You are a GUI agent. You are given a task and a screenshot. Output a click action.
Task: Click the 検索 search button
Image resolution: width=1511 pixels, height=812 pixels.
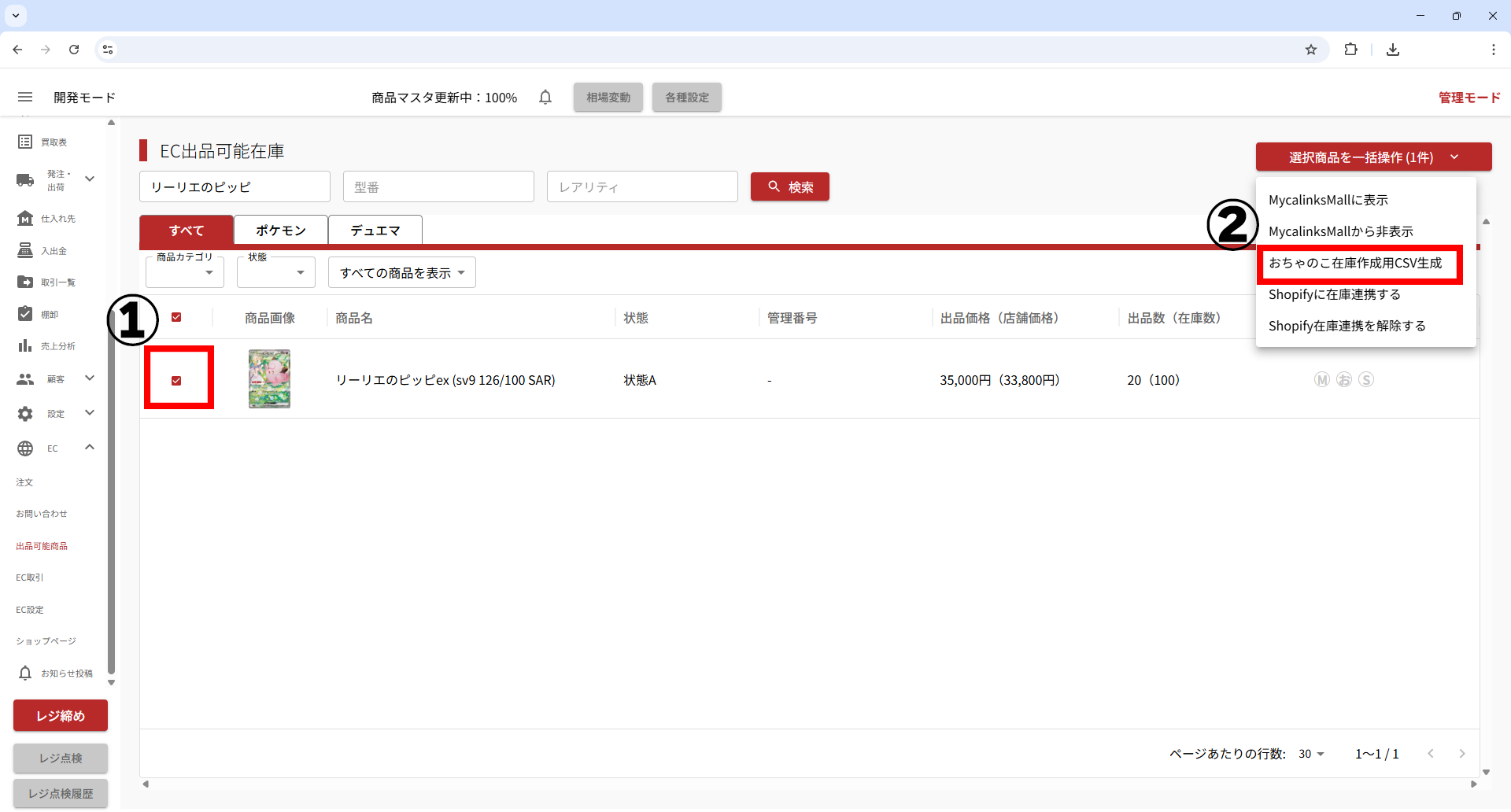click(789, 187)
